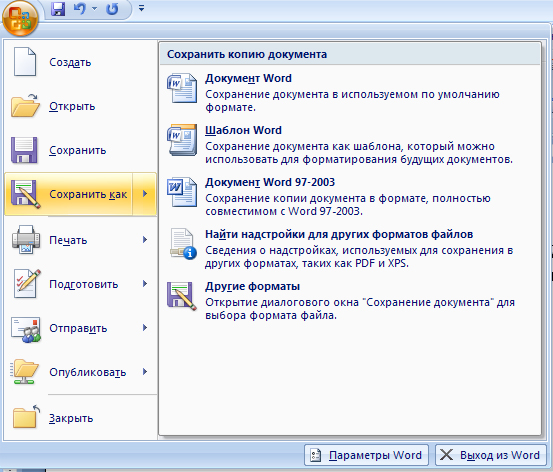The width and height of the screenshot is (553, 472).
Task: Select the Другие форматы option title
Action: pyautogui.click(x=253, y=286)
